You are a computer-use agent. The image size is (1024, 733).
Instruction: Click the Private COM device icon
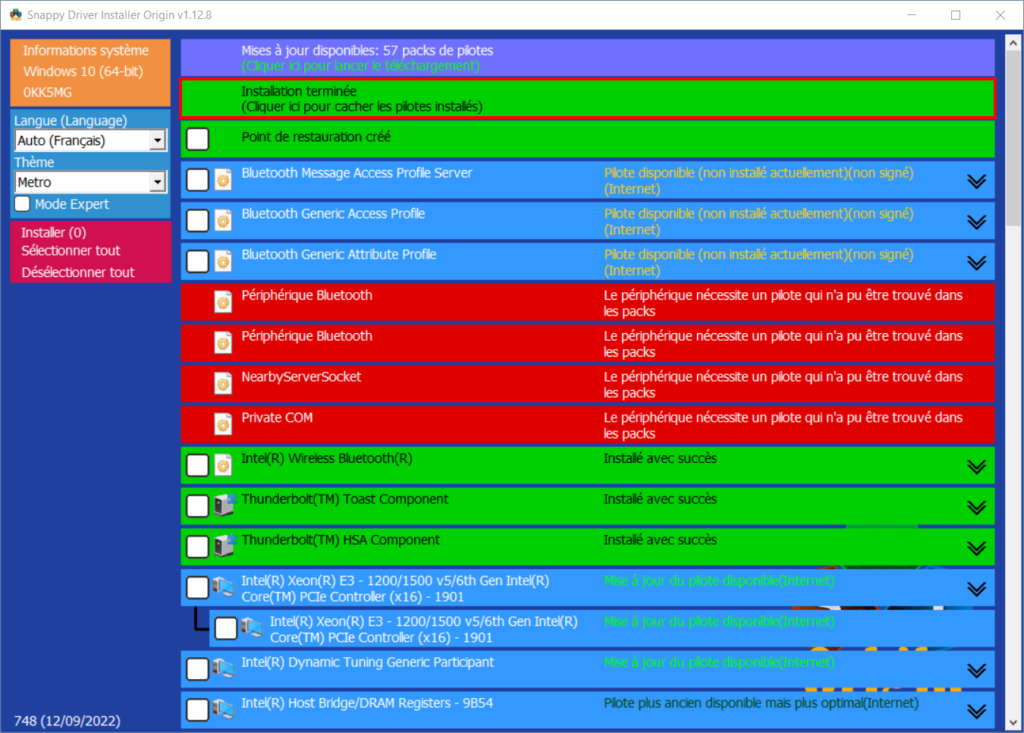pos(223,425)
